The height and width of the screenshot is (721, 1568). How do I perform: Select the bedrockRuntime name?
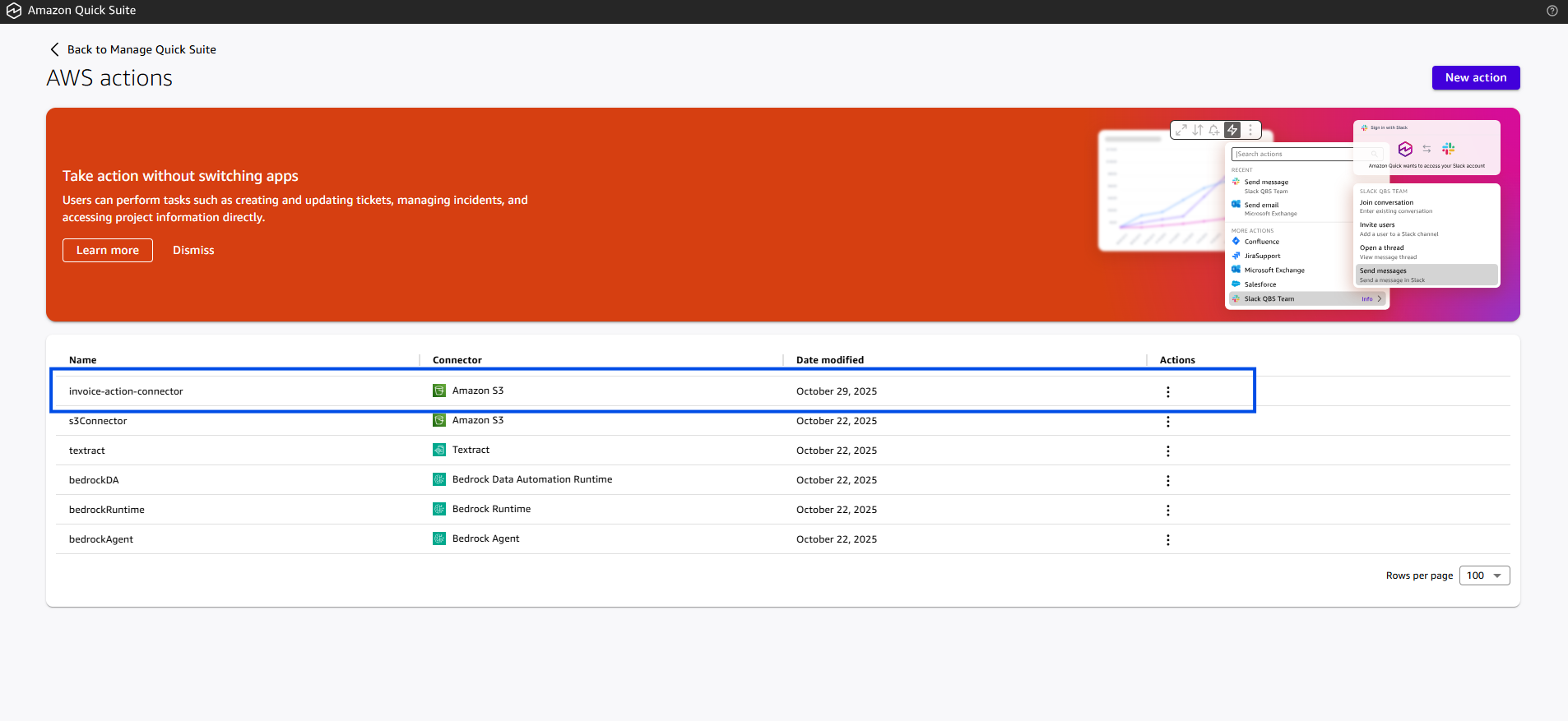107,510
